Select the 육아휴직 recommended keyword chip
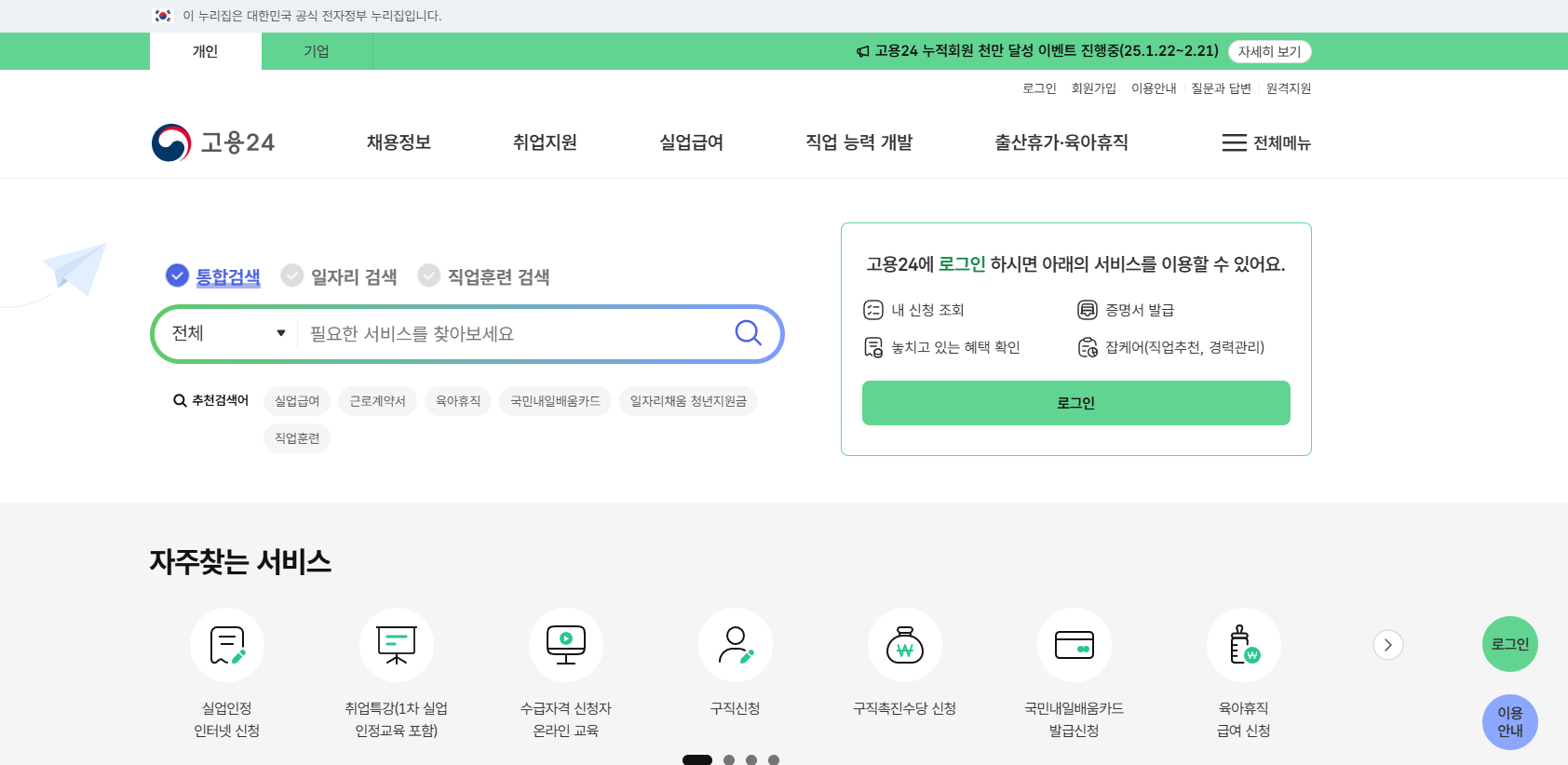Screen dimensions: 1568x765 (x=458, y=401)
